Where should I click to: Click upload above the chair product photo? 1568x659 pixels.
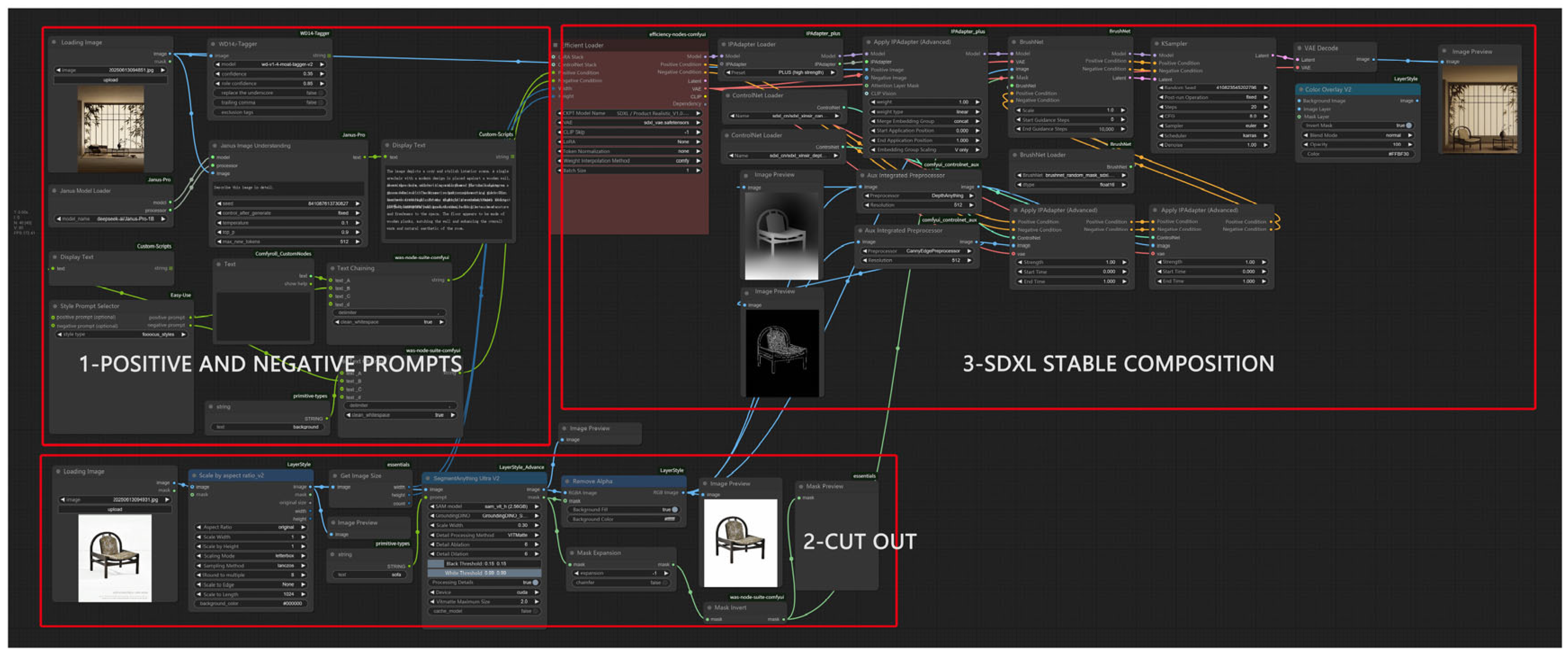click(114, 509)
